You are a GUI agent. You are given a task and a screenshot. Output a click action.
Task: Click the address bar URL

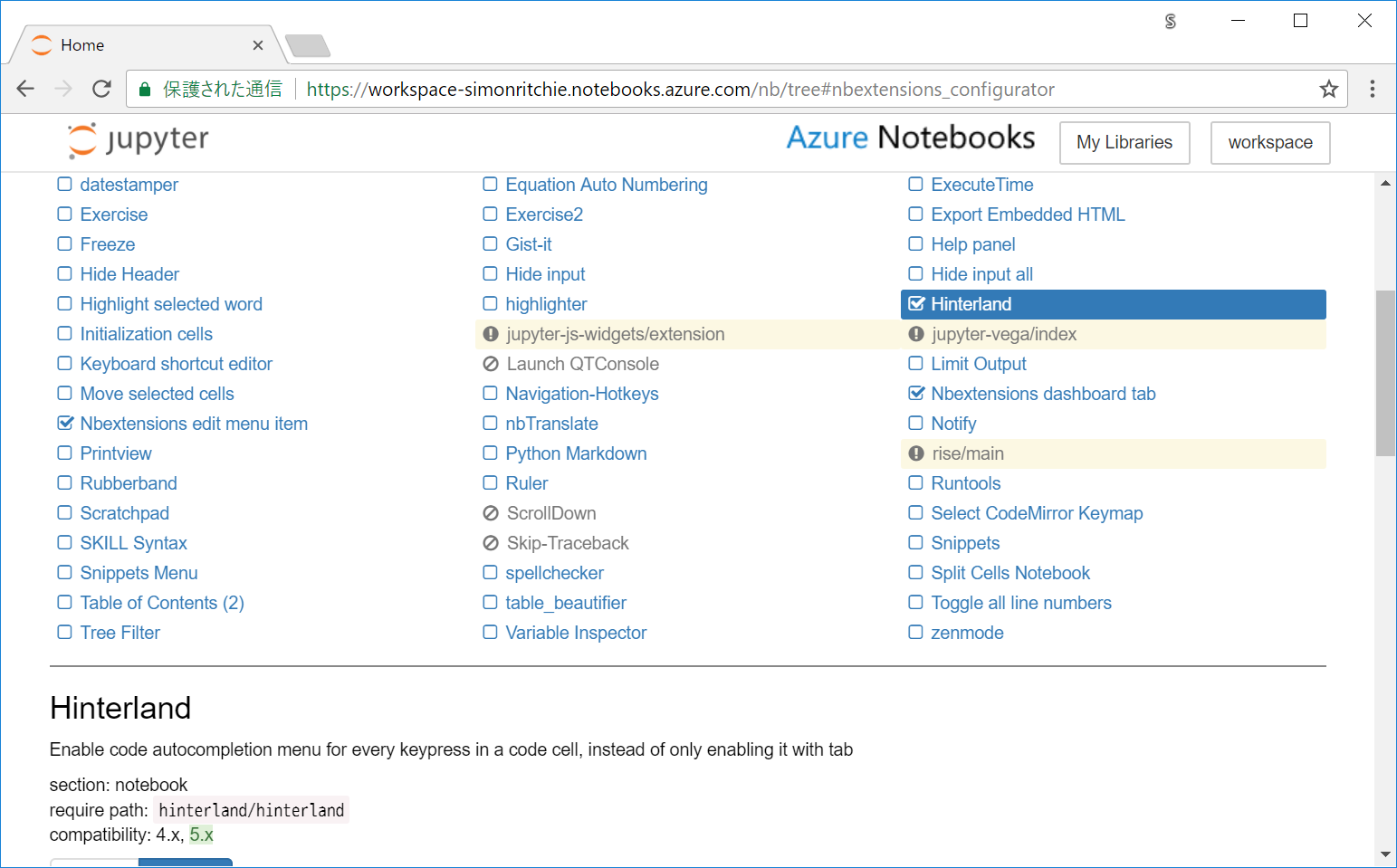pyautogui.click(x=679, y=89)
